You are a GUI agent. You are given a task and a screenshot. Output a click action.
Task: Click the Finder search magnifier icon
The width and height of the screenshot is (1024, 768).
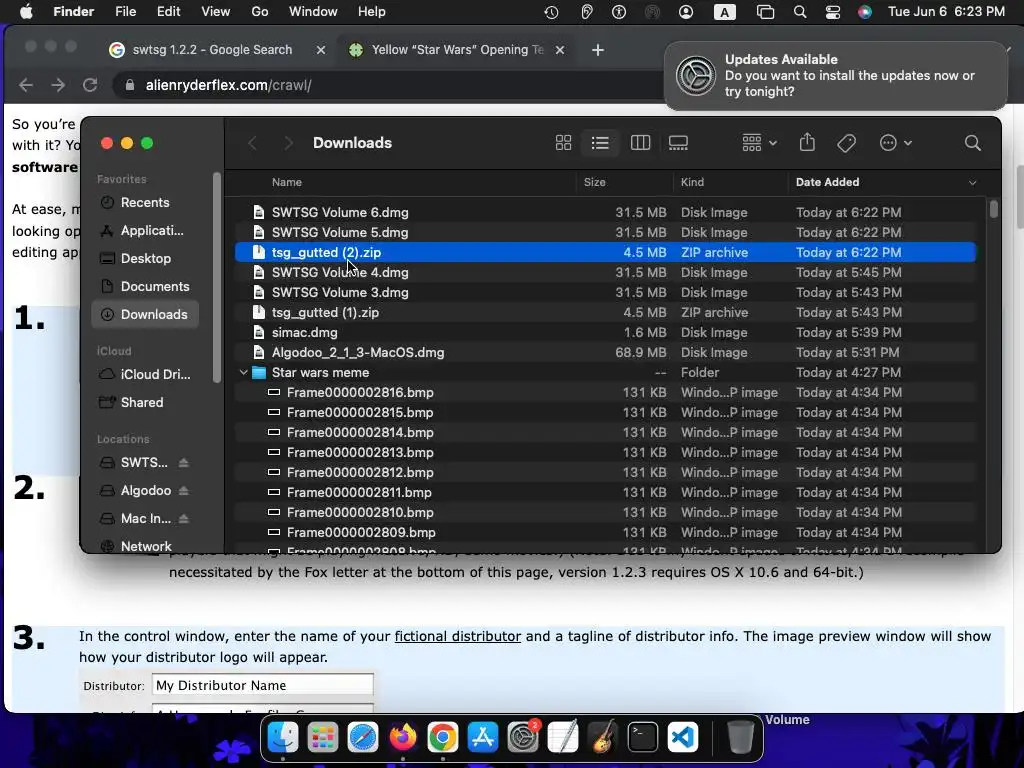click(972, 143)
